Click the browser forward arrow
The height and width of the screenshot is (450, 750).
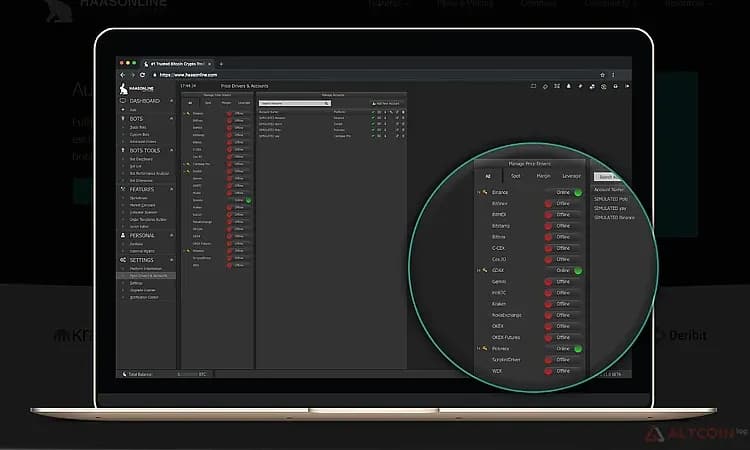point(132,75)
